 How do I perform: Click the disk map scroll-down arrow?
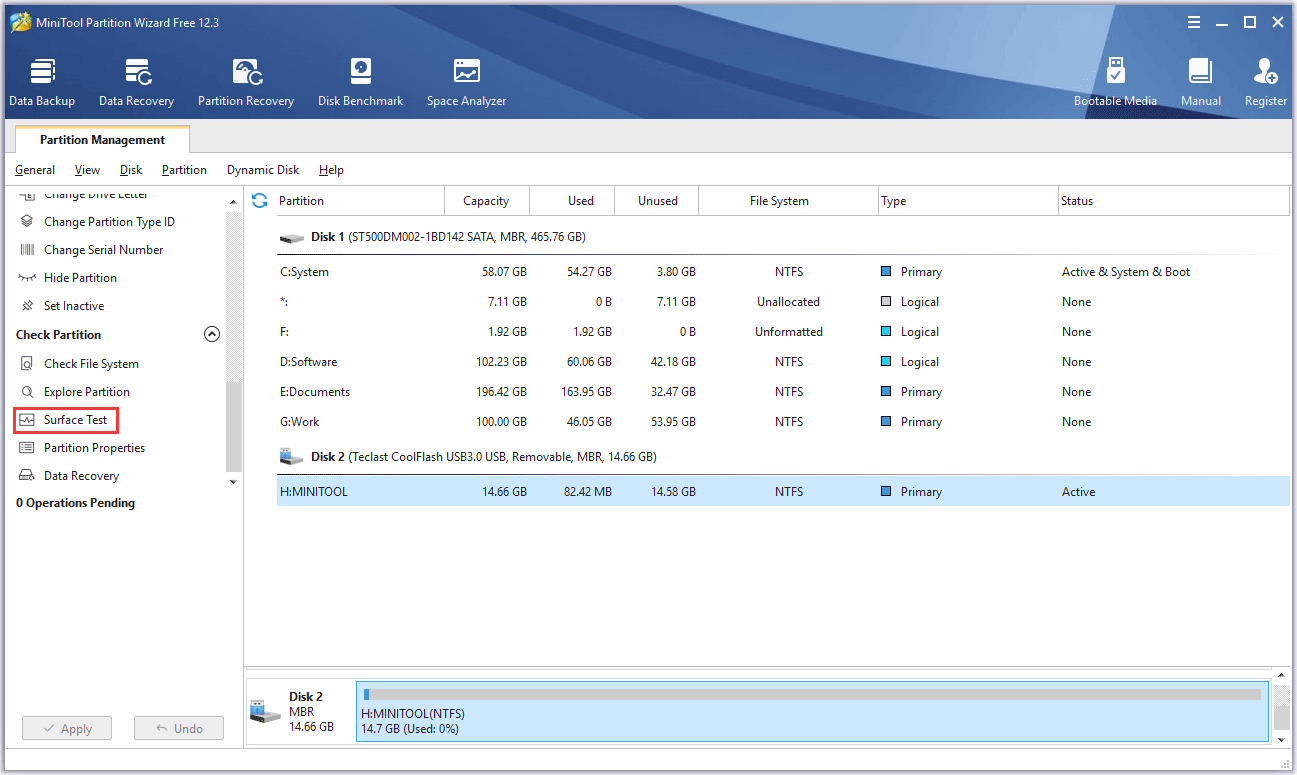(1281, 738)
